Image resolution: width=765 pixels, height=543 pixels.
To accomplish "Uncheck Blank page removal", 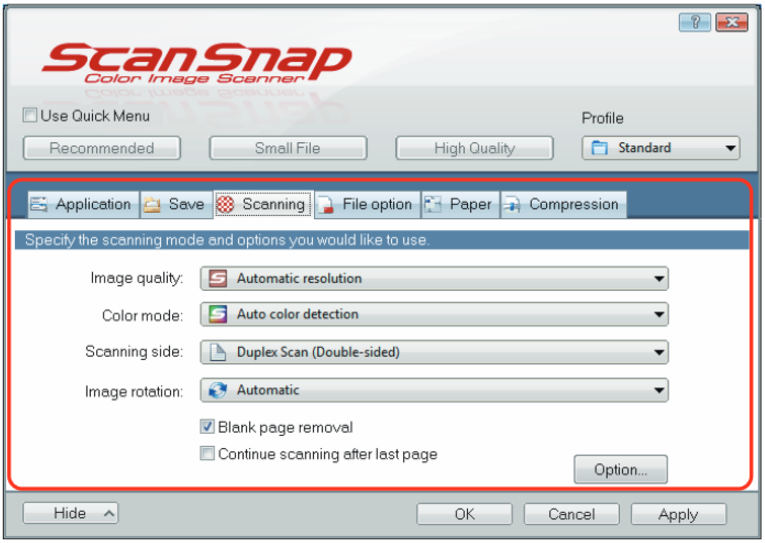I will click(x=207, y=427).
